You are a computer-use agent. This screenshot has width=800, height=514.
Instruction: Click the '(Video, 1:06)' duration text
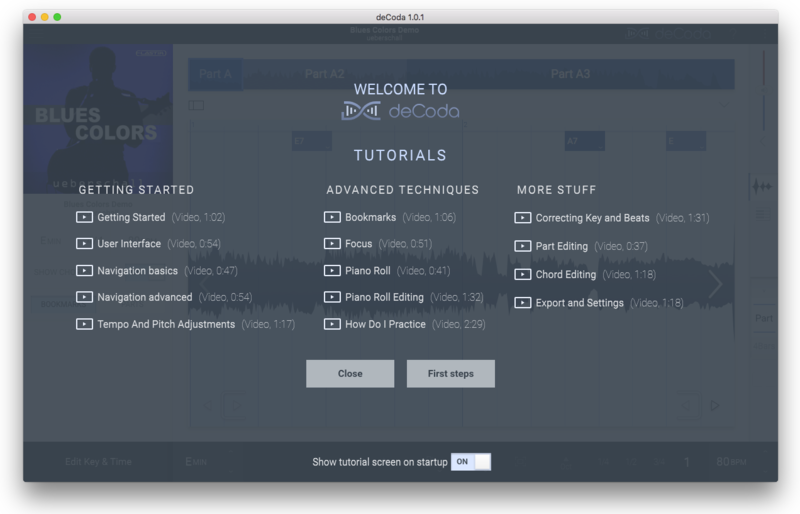pos(429,217)
